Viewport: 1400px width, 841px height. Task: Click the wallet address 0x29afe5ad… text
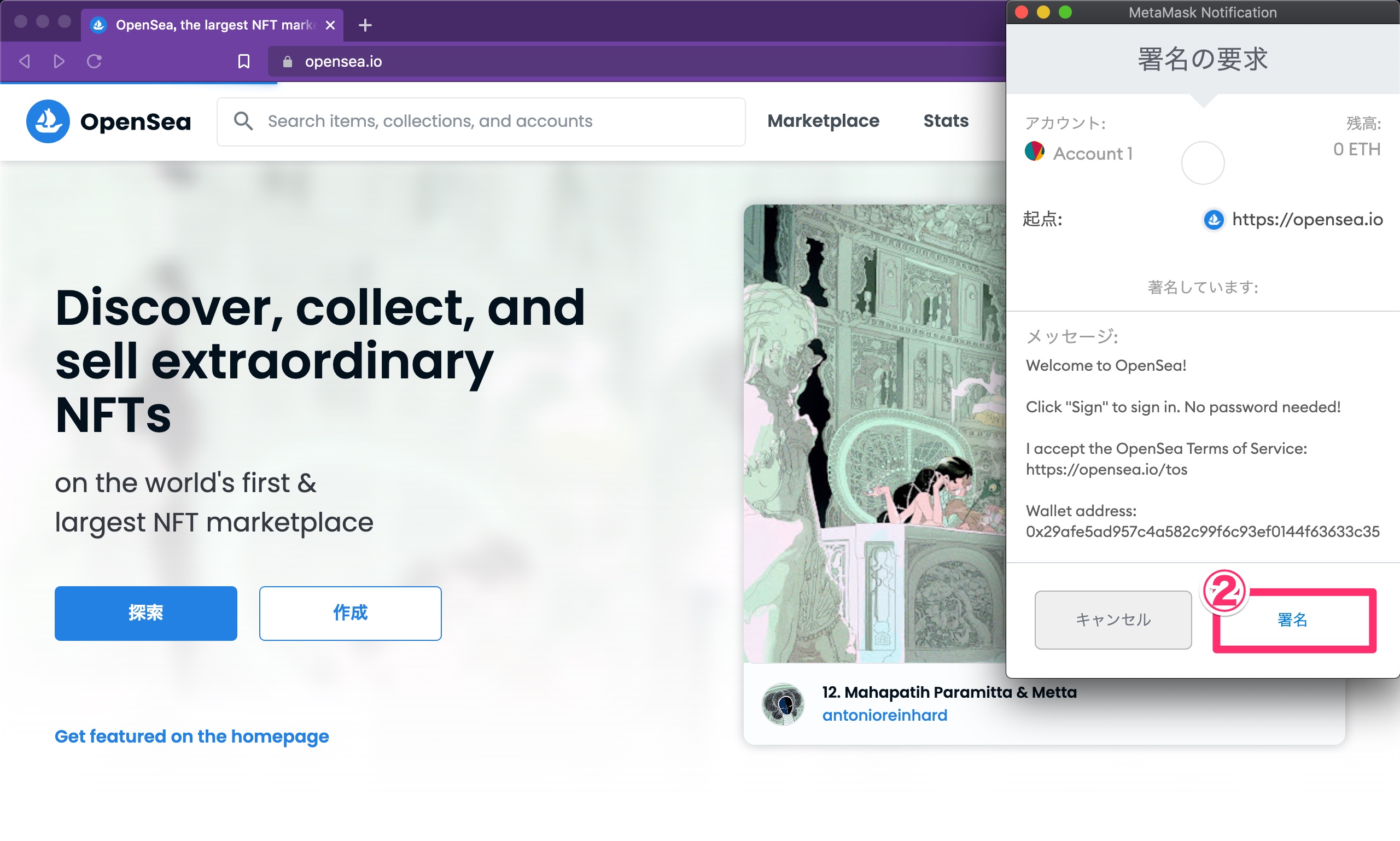(1202, 532)
